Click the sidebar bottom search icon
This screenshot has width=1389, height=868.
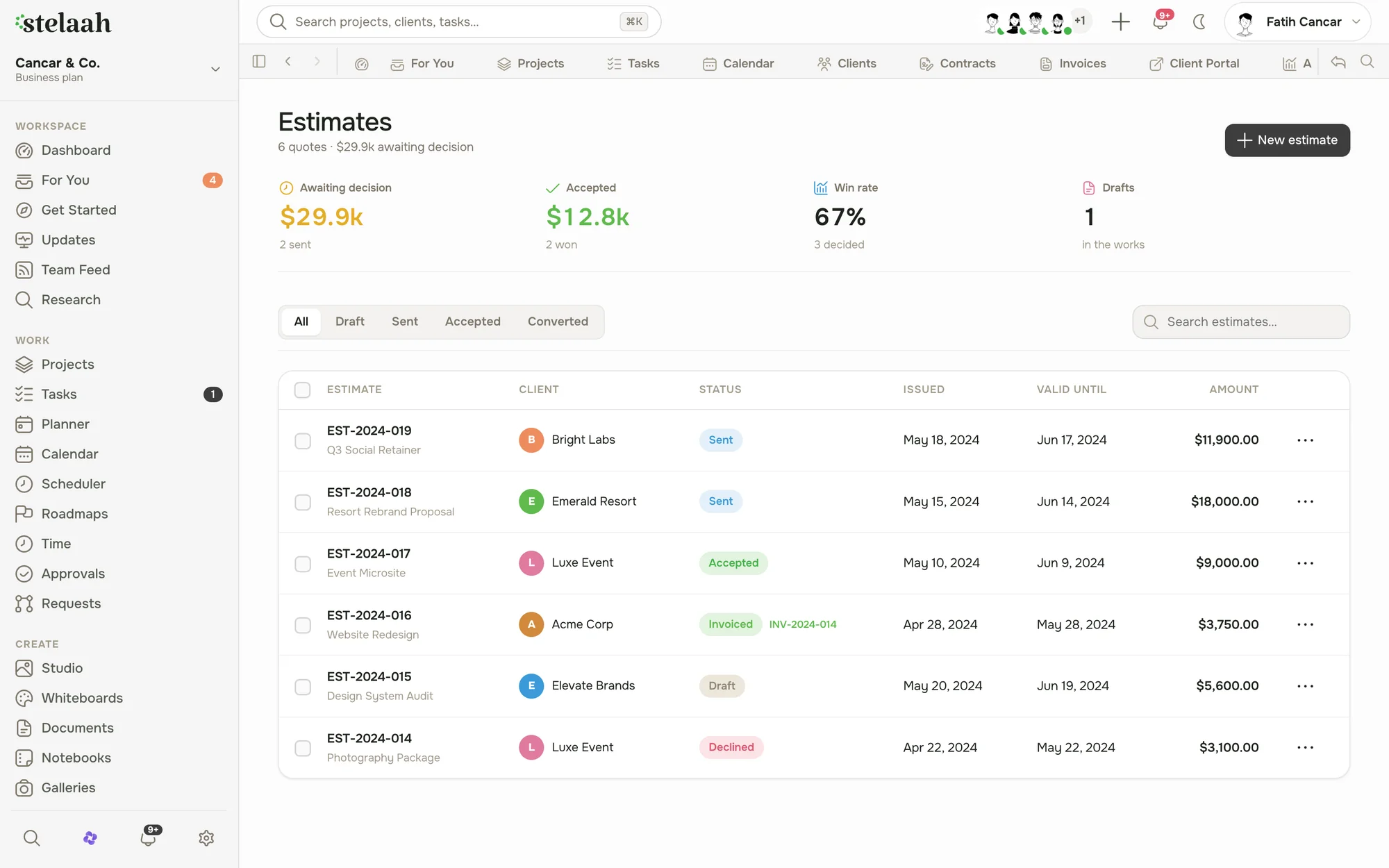pyautogui.click(x=31, y=837)
